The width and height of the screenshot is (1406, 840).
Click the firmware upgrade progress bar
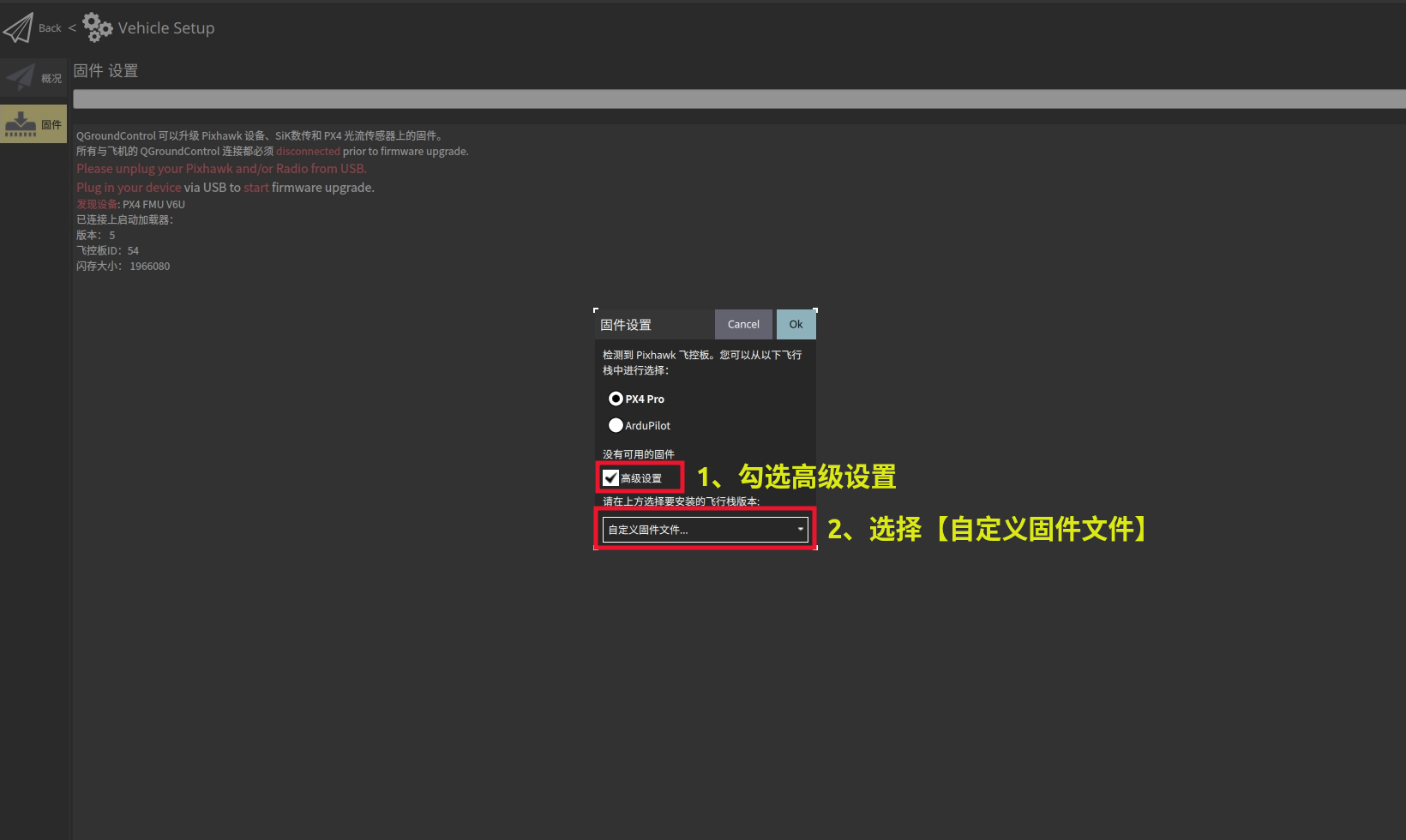tap(737, 99)
